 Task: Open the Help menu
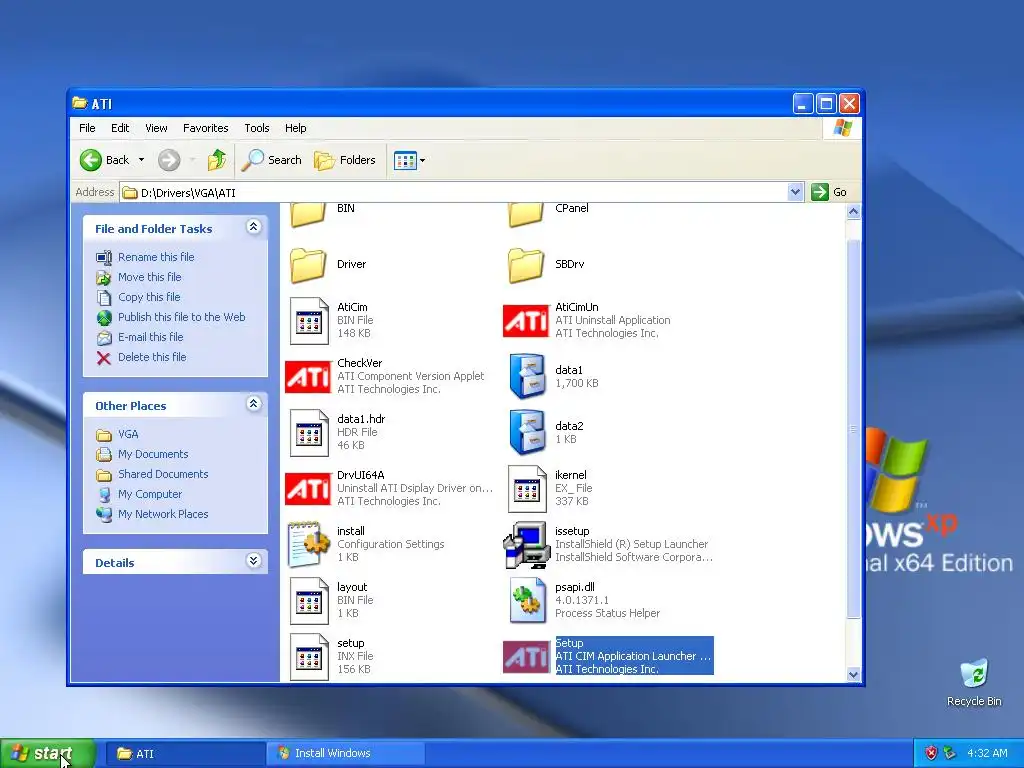295,128
